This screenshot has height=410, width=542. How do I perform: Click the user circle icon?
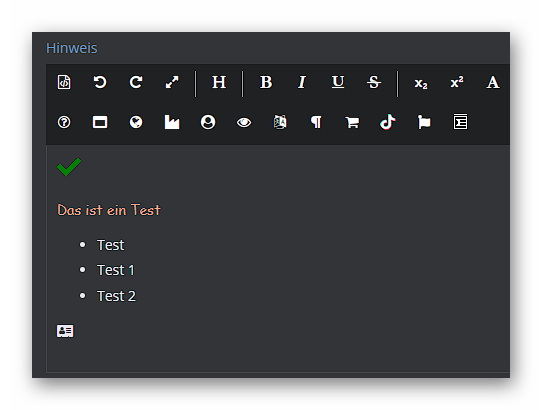click(208, 122)
